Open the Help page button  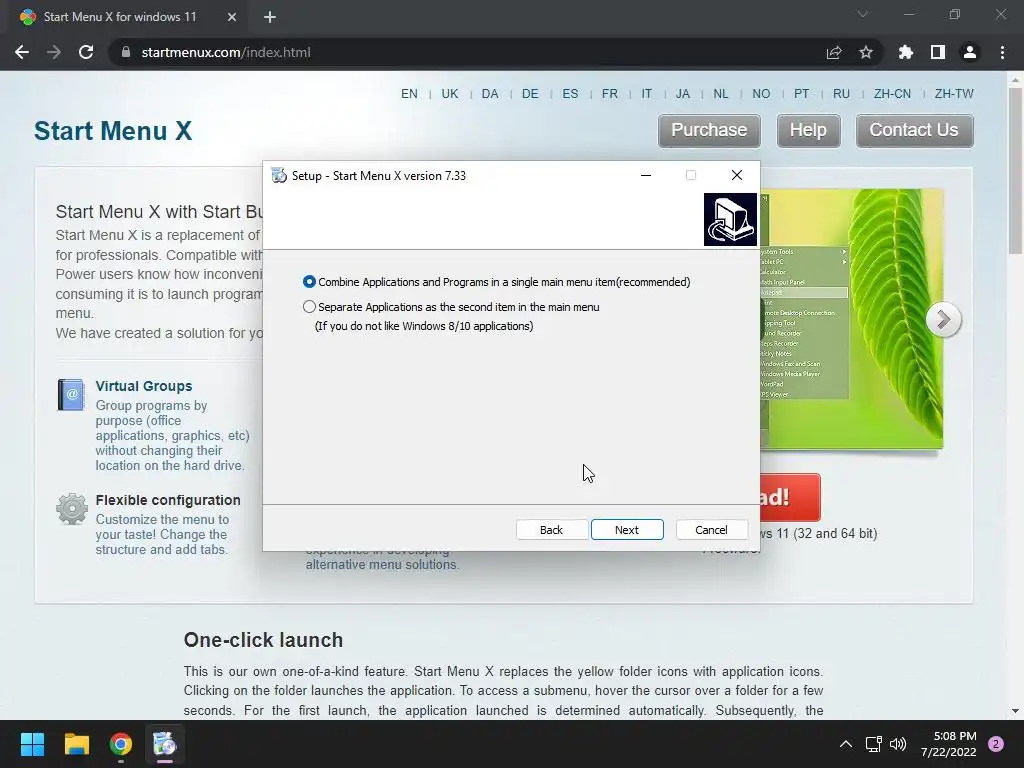(x=808, y=131)
